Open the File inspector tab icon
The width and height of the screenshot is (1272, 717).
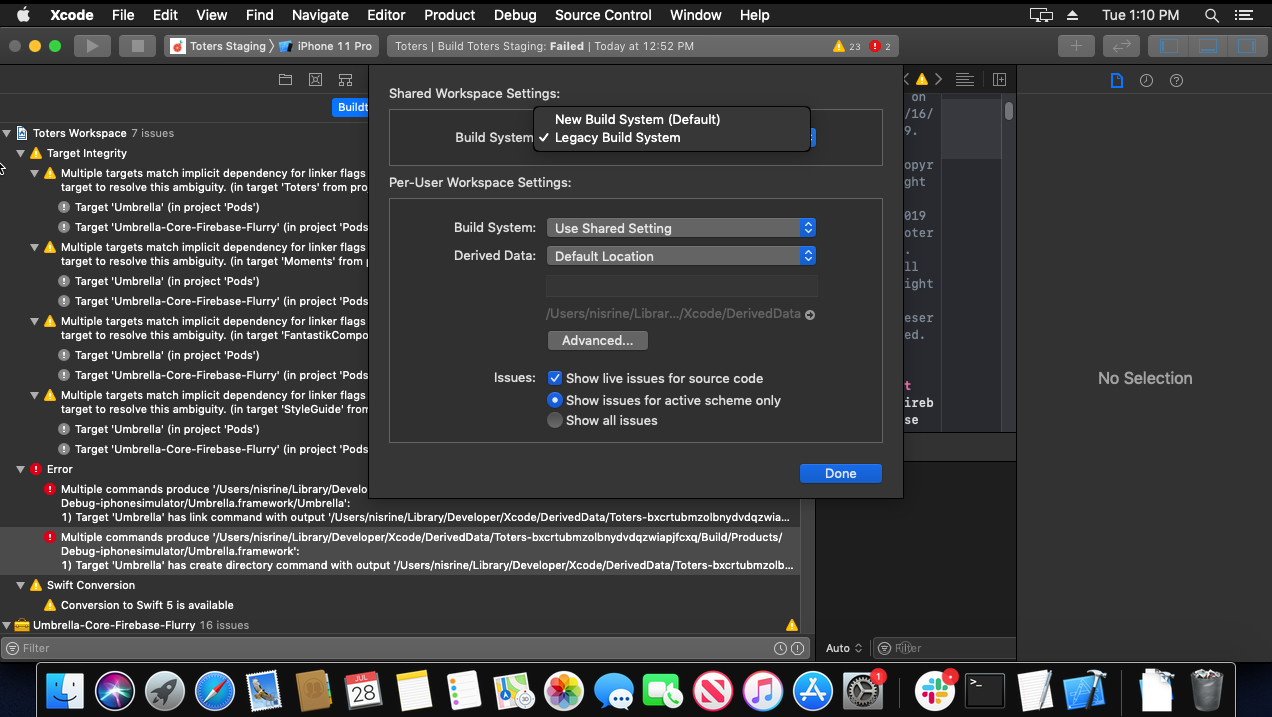point(1117,80)
